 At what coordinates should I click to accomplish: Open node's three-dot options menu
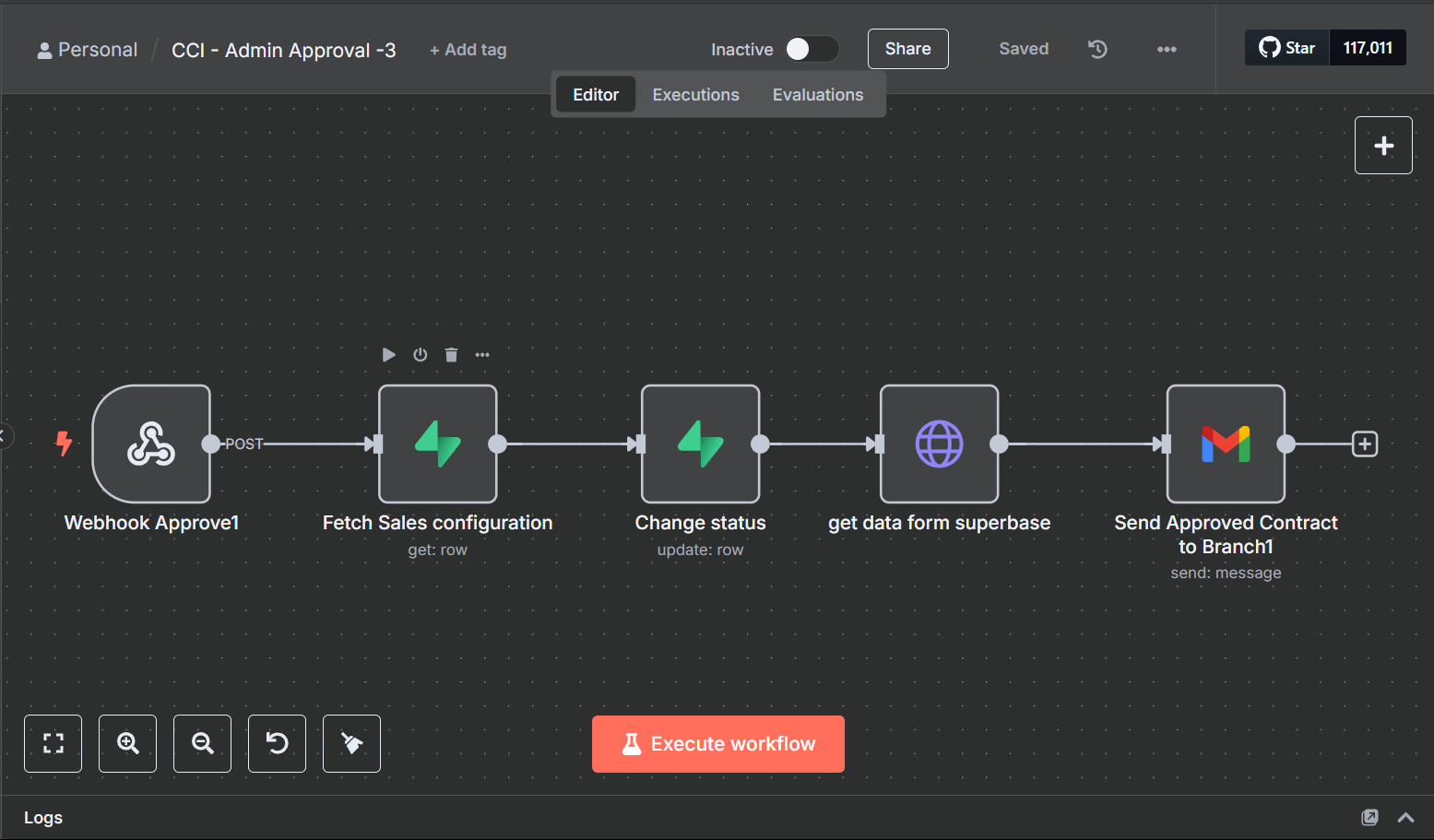[482, 355]
